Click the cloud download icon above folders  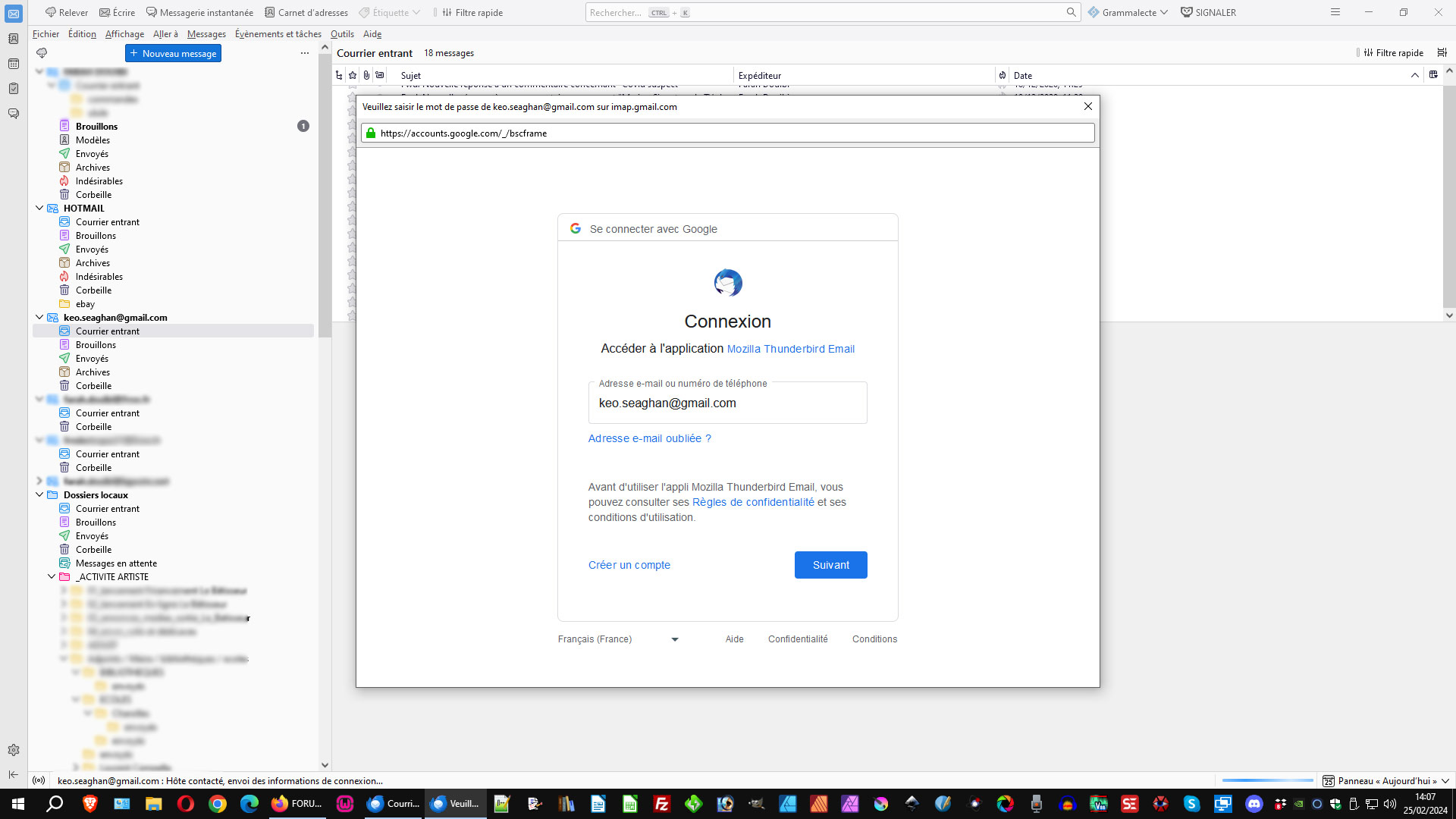[42, 53]
